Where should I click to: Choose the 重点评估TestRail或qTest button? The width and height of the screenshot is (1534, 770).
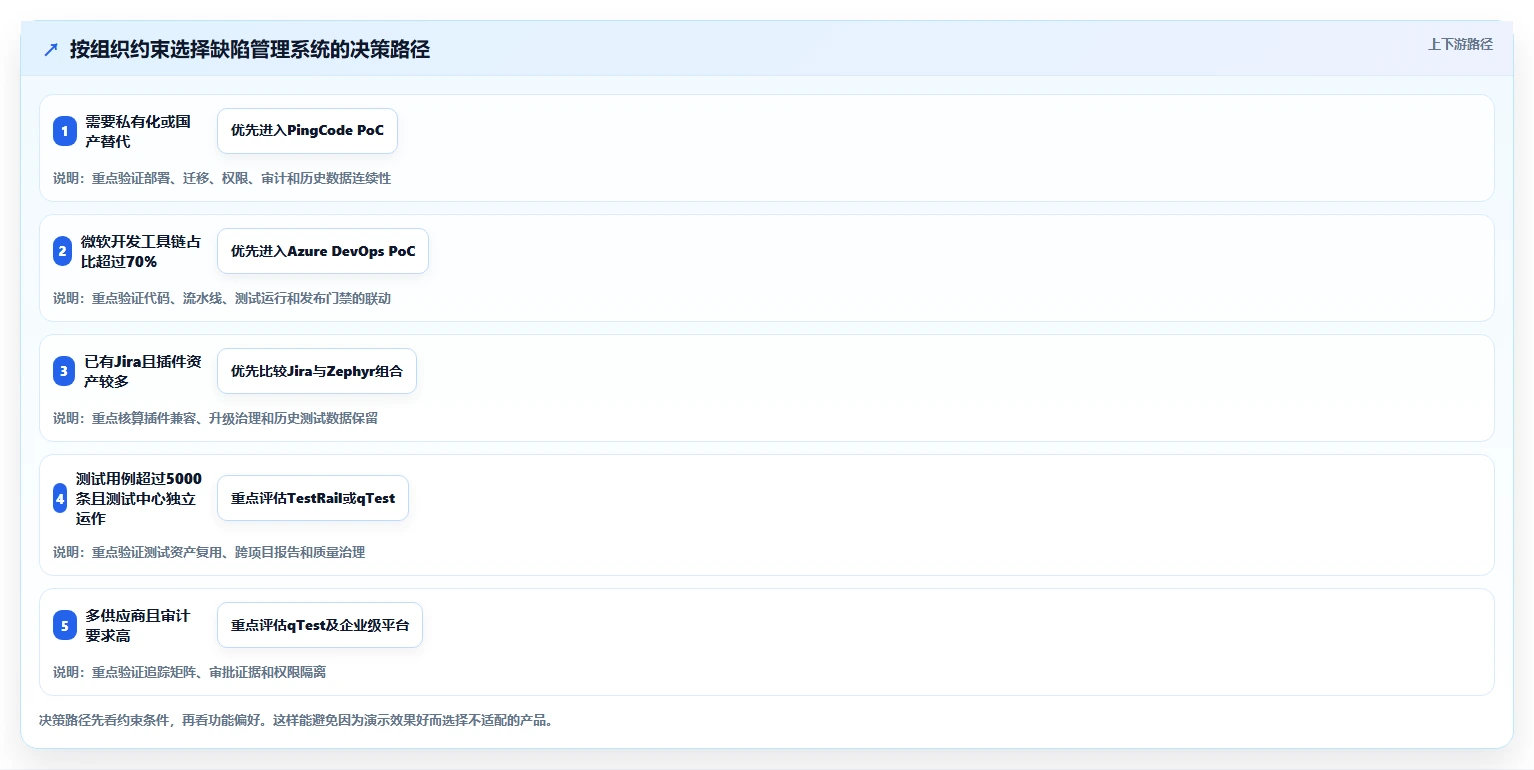pos(313,498)
